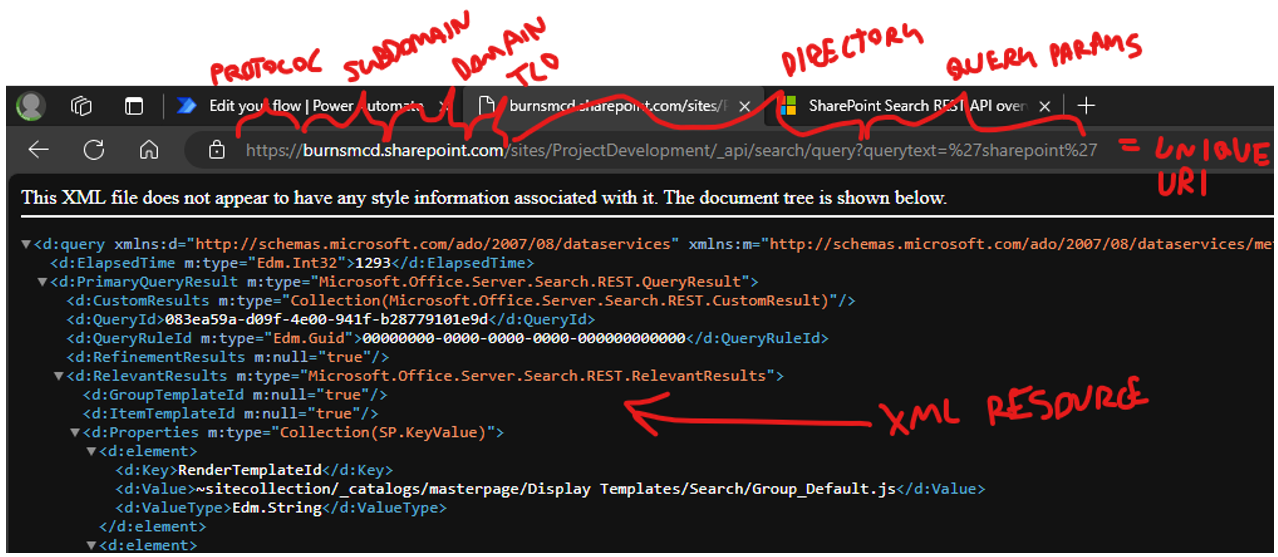Screen dimensions: 1278x557
Task: View site info via the lock icon
Action: pyautogui.click(x=216, y=150)
